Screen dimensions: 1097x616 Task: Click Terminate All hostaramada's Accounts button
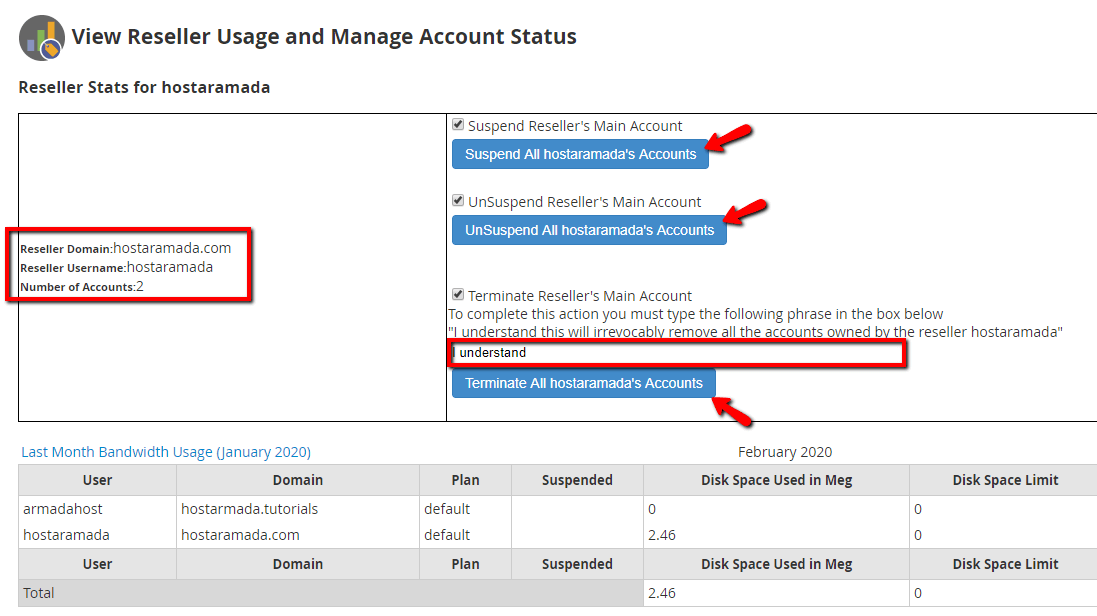(583, 384)
